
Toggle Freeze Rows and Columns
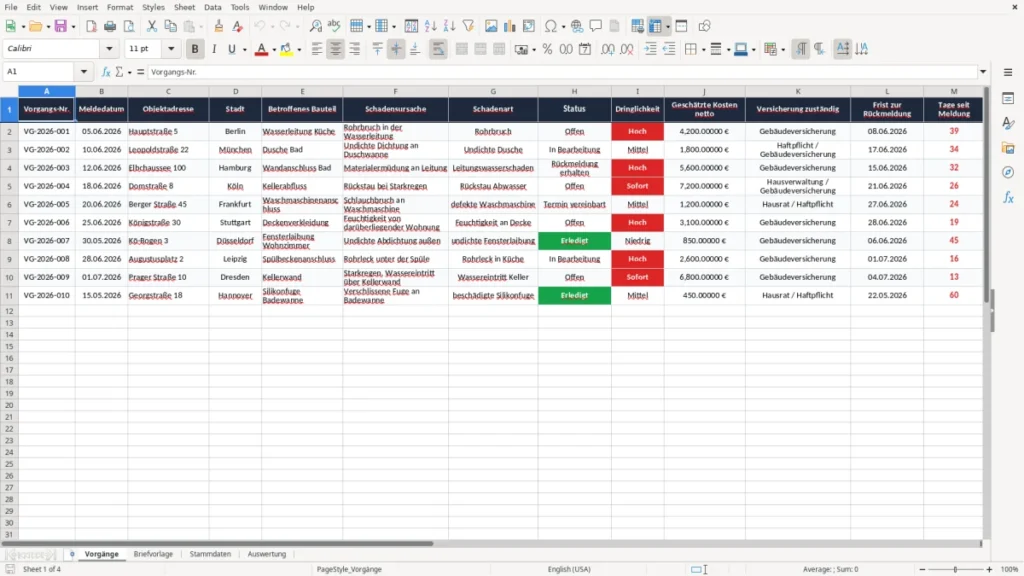pos(655,26)
